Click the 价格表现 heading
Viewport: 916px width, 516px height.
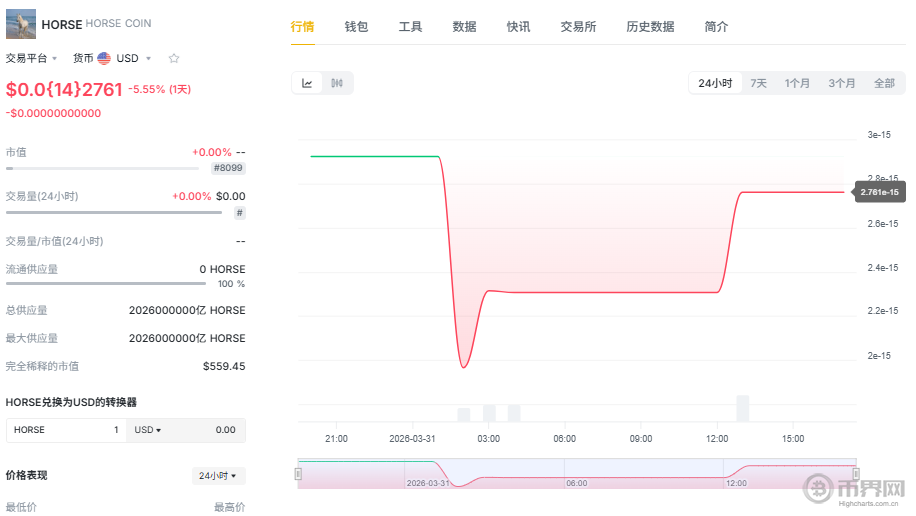pyautogui.click(x=26, y=476)
